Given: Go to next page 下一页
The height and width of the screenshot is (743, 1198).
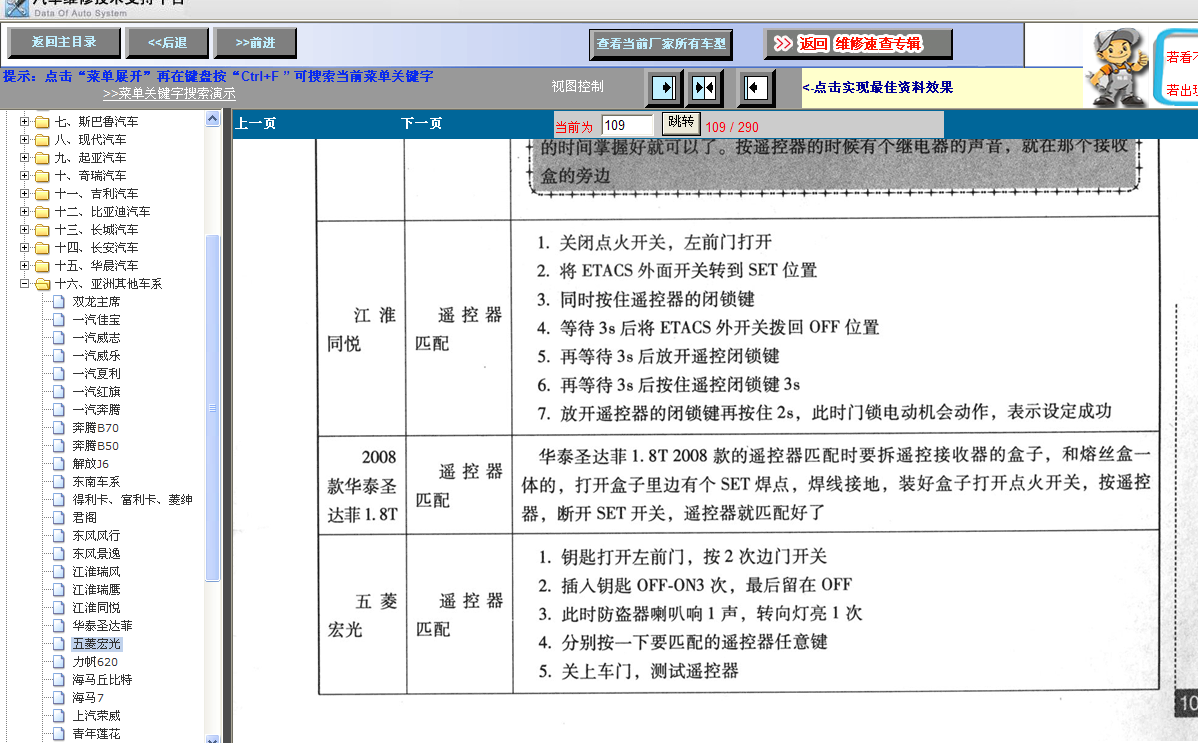Looking at the screenshot, I should [421, 123].
